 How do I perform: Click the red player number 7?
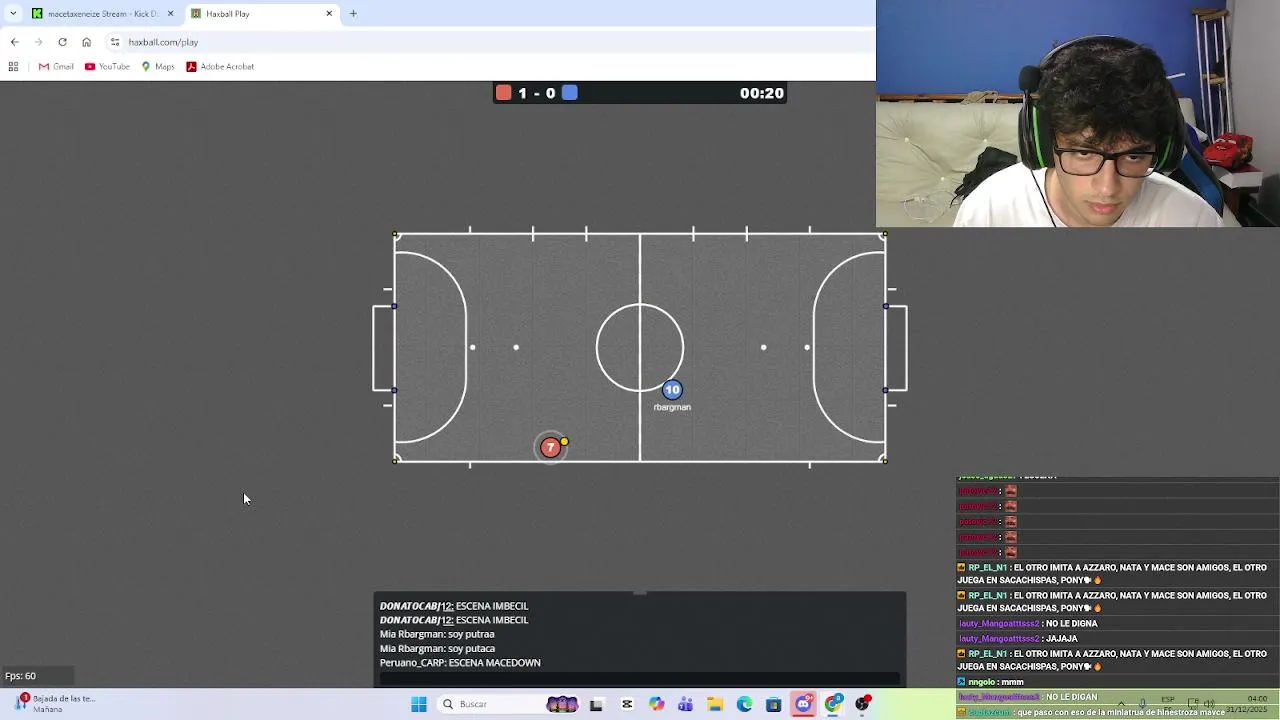click(x=550, y=448)
